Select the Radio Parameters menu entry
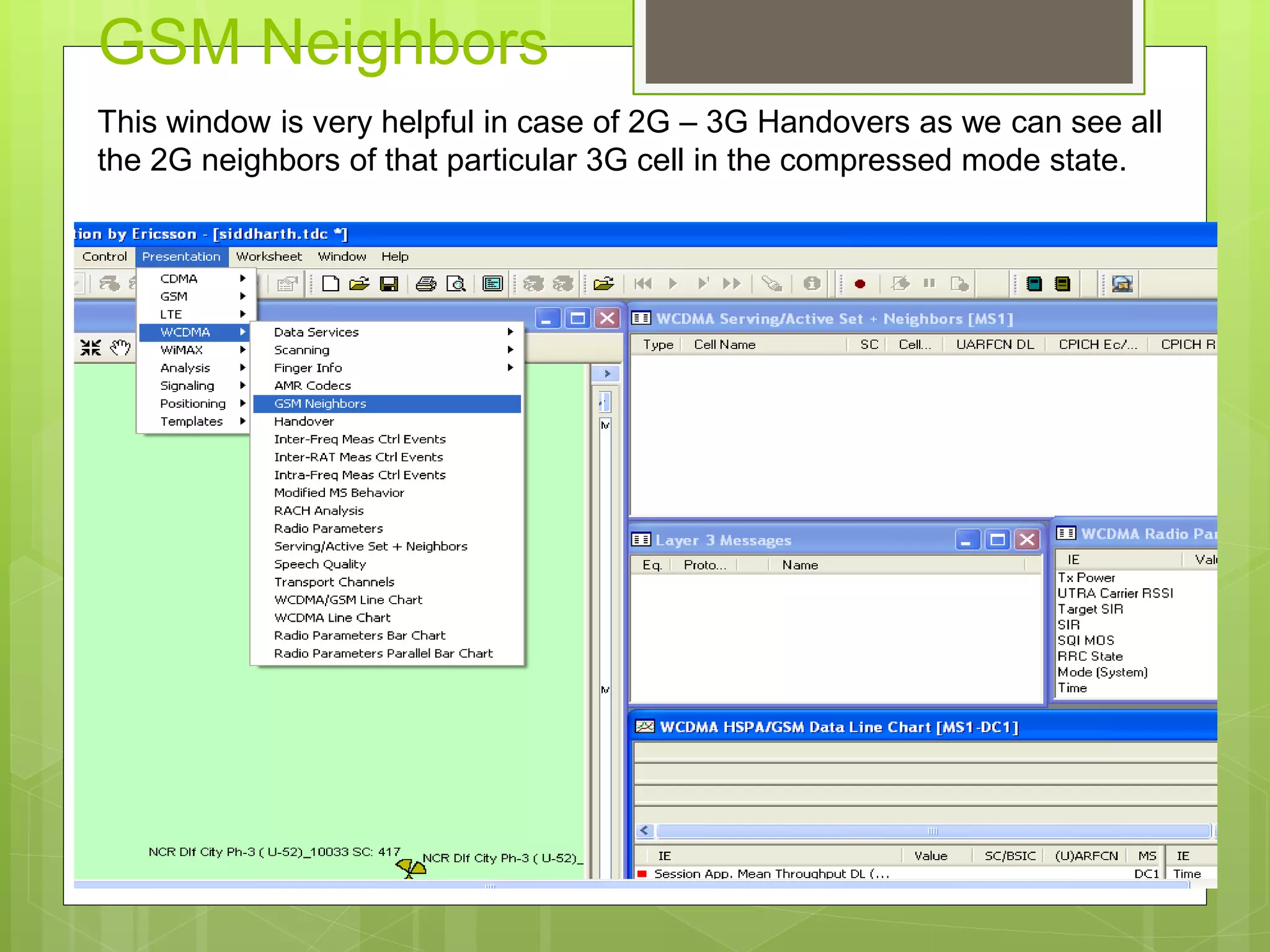 coord(388,529)
